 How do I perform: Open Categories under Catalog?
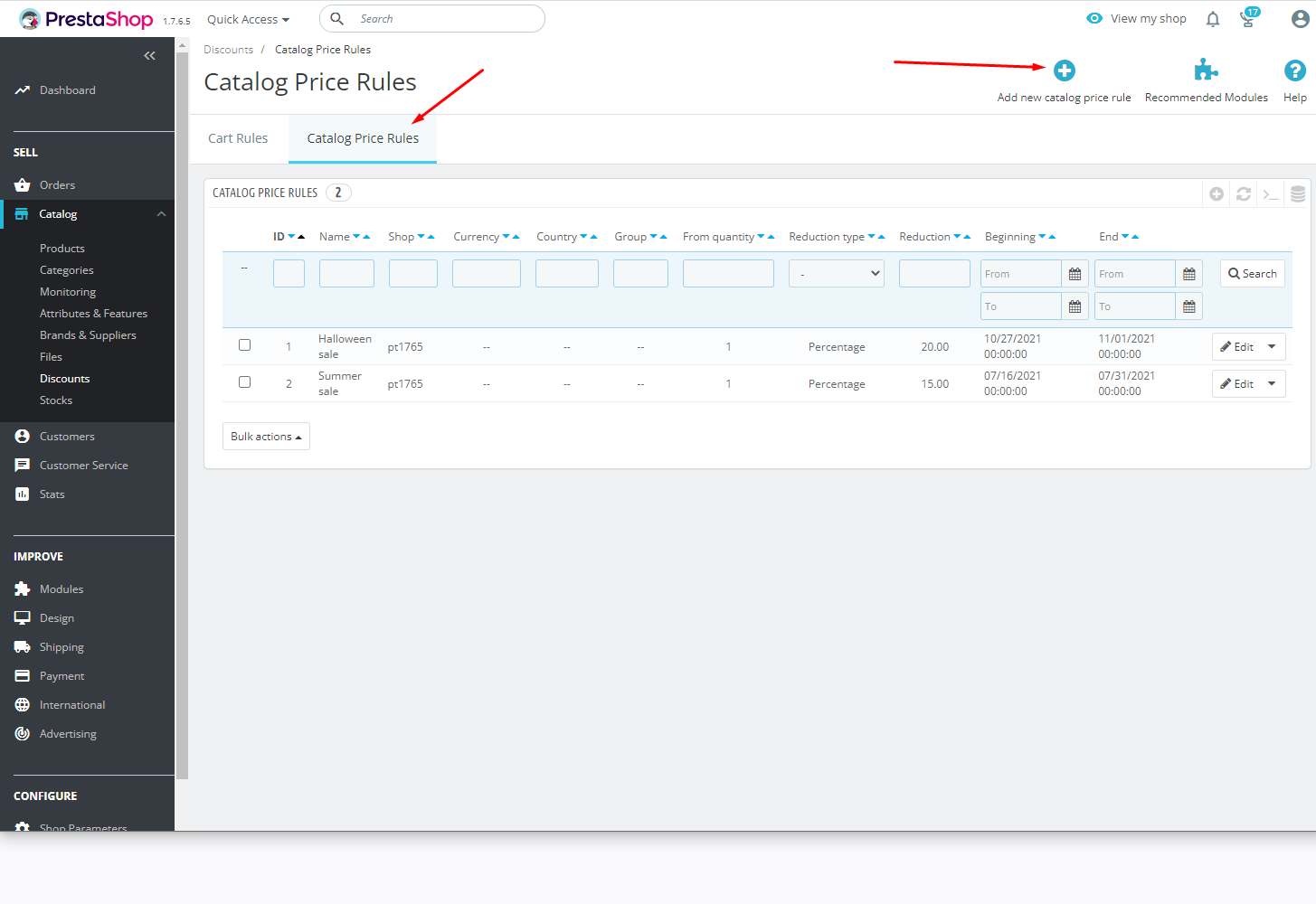click(67, 270)
